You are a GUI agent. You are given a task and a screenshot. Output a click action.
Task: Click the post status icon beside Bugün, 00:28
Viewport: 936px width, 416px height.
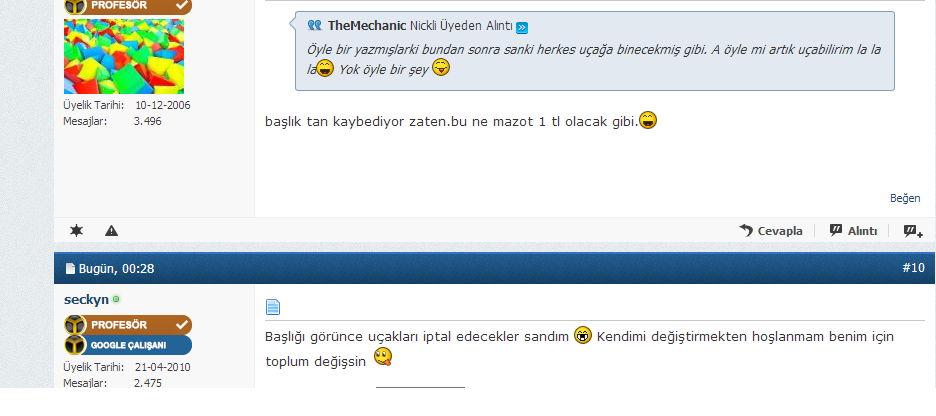tap(70, 269)
